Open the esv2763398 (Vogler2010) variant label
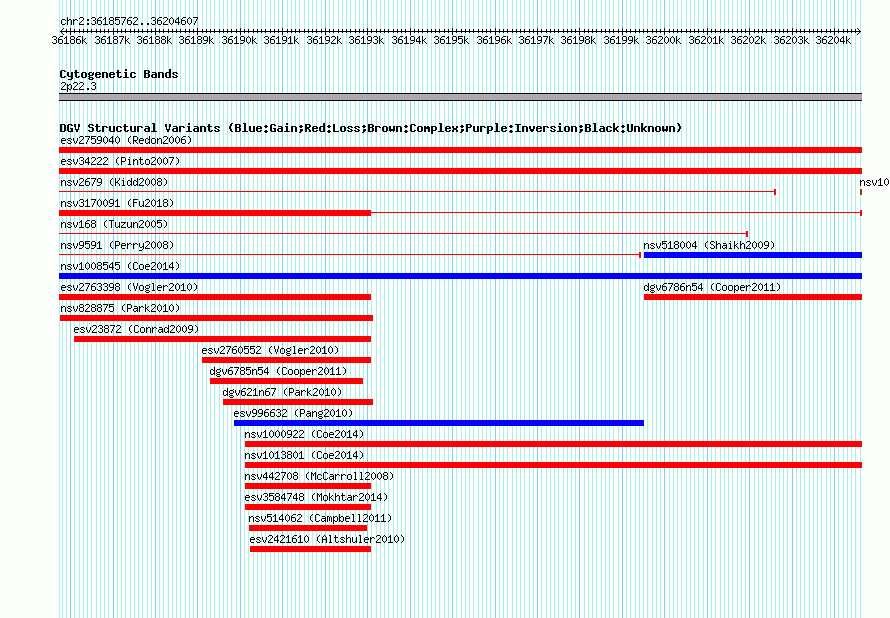 [x=129, y=287]
